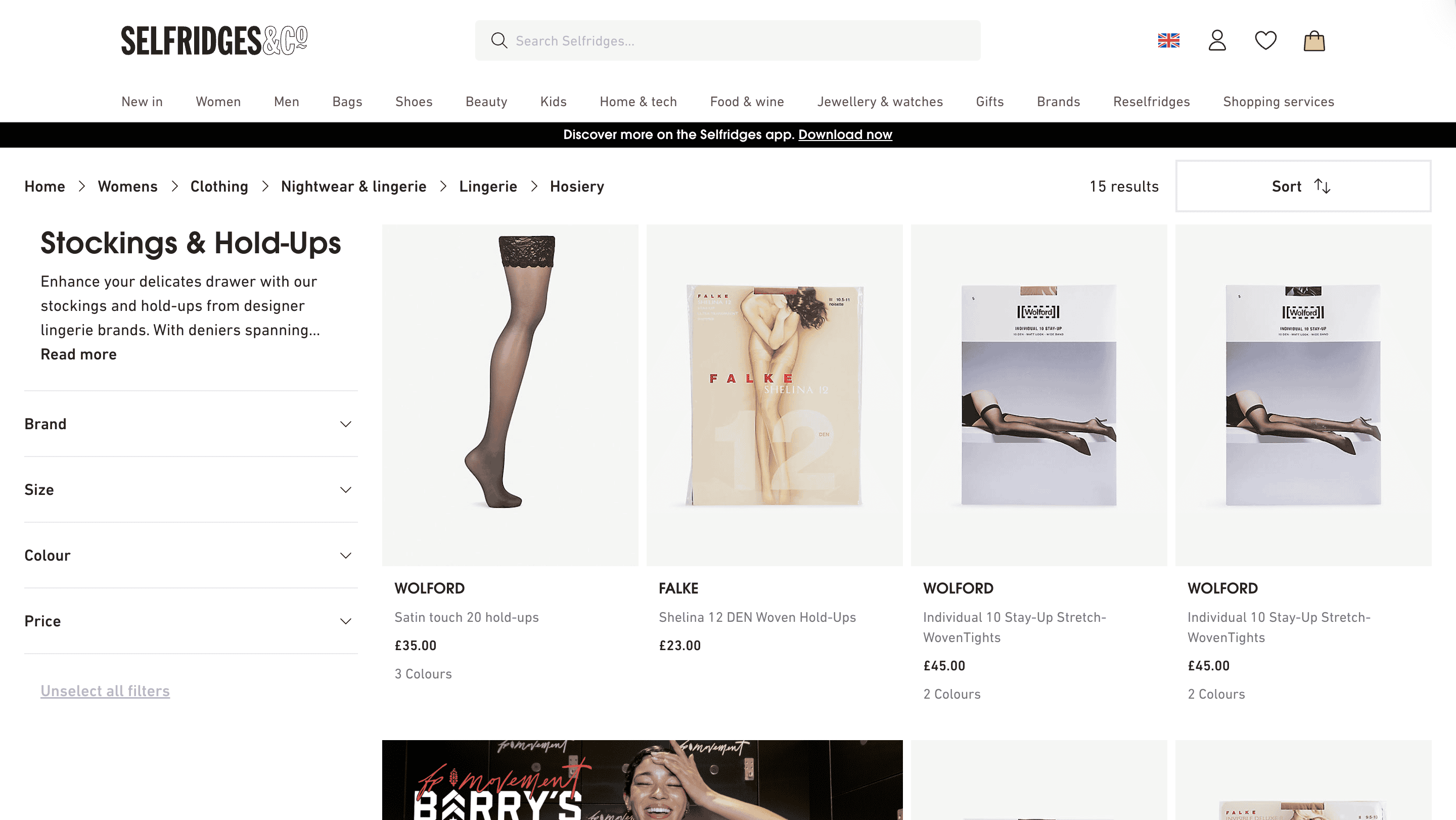Viewport: 1456px width, 820px height.
Task: Open the Women menu
Action: coord(218,102)
